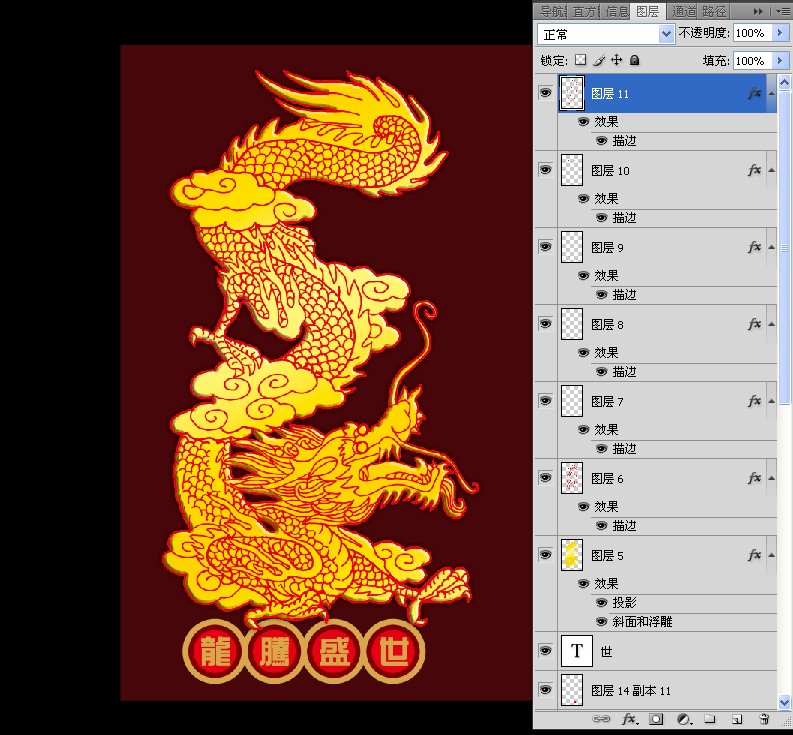Create a new adjustment layer with half-circle icon
The width and height of the screenshot is (793, 735).
tap(684, 718)
